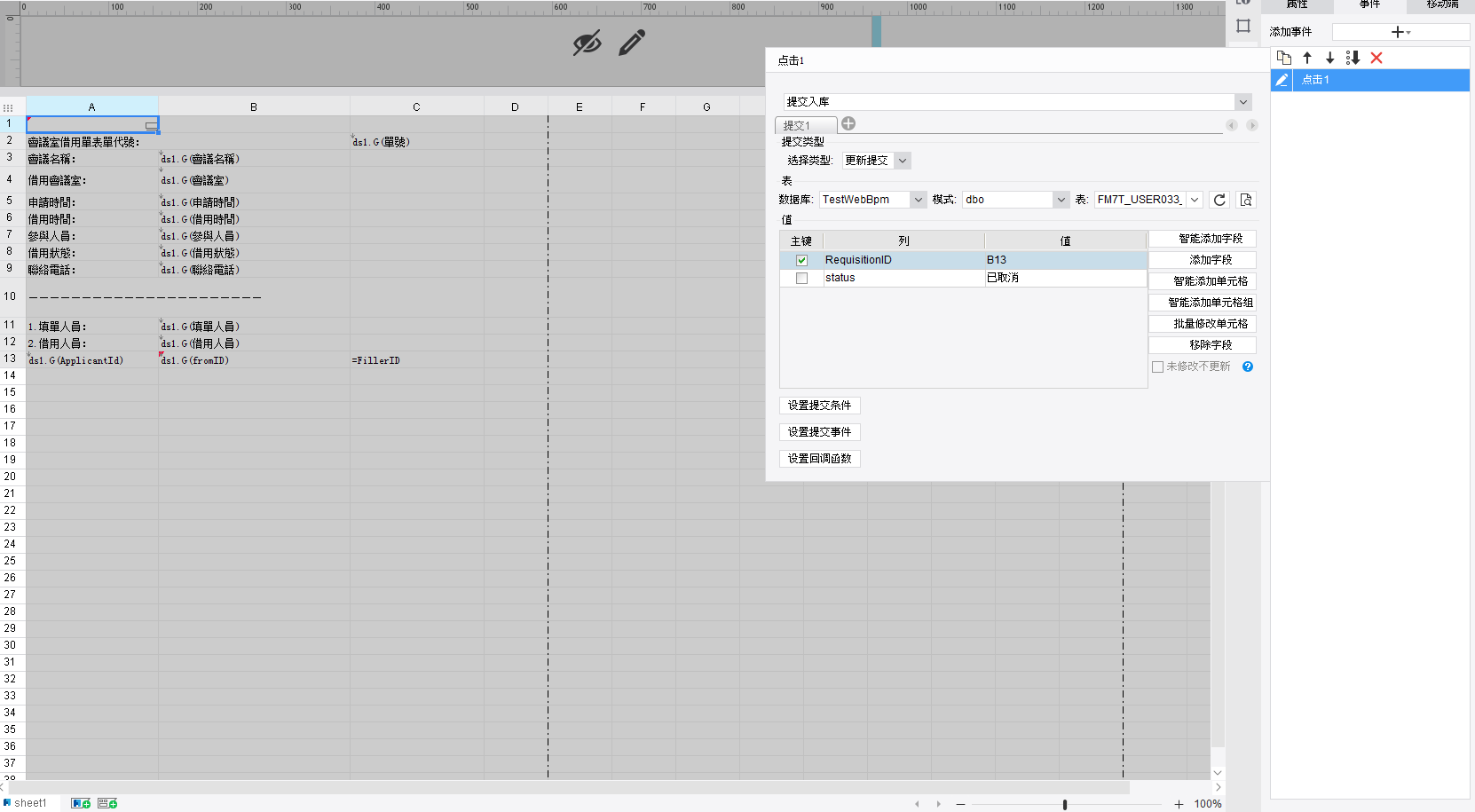The height and width of the screenshot is (812, 1475).
Task: Refresh the database table list
Action: [1219, 200]
